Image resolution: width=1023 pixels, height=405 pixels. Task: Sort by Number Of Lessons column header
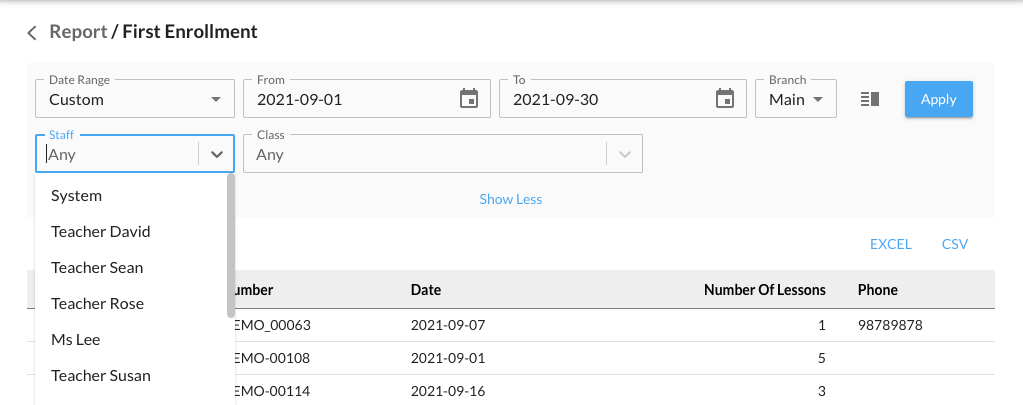[x=765, y=290]
